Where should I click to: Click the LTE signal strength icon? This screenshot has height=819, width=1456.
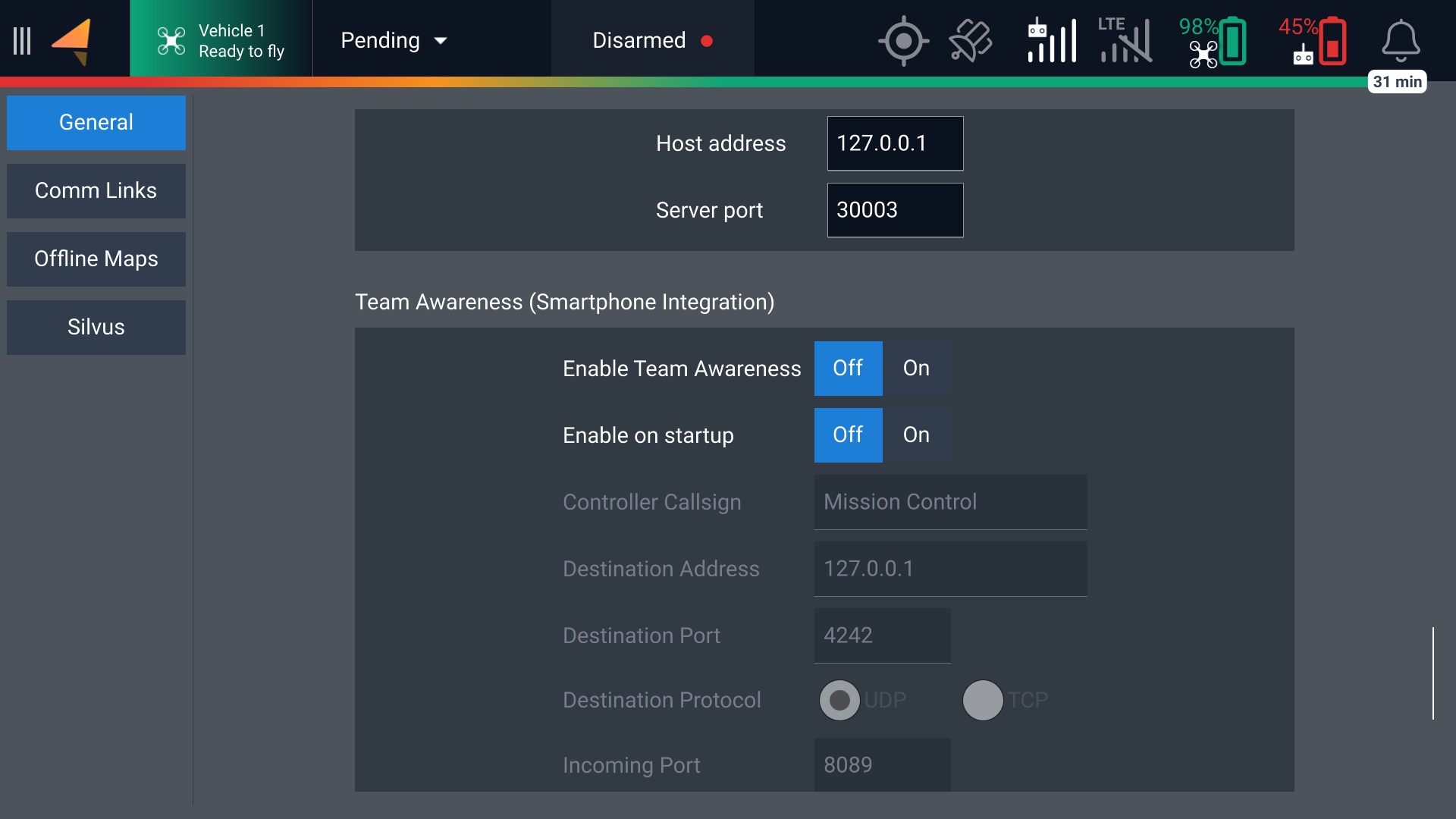(x=1125, y=41)
